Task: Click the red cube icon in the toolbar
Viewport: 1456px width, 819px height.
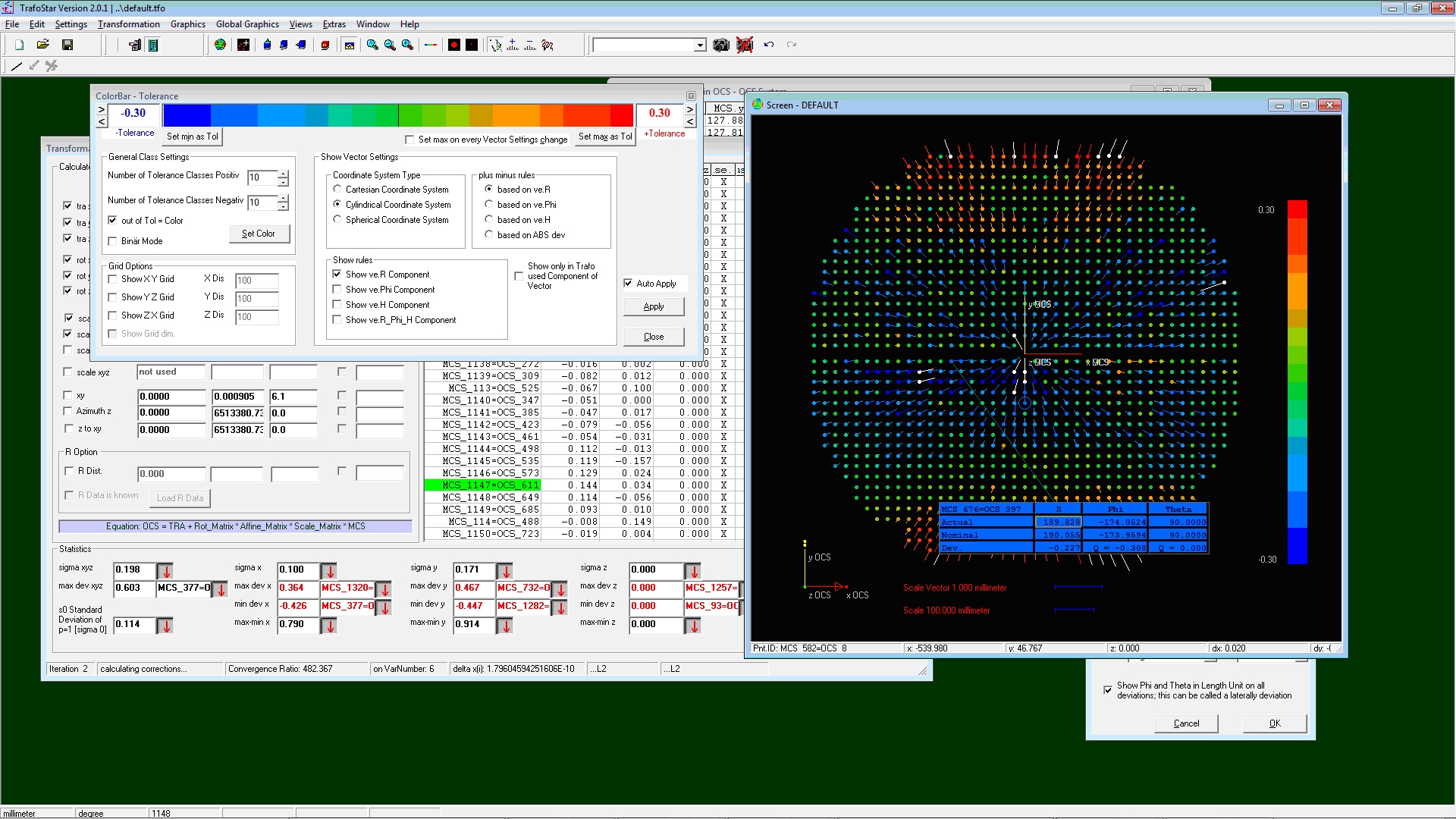Action: pyautogui.click(x=325, y=45)
